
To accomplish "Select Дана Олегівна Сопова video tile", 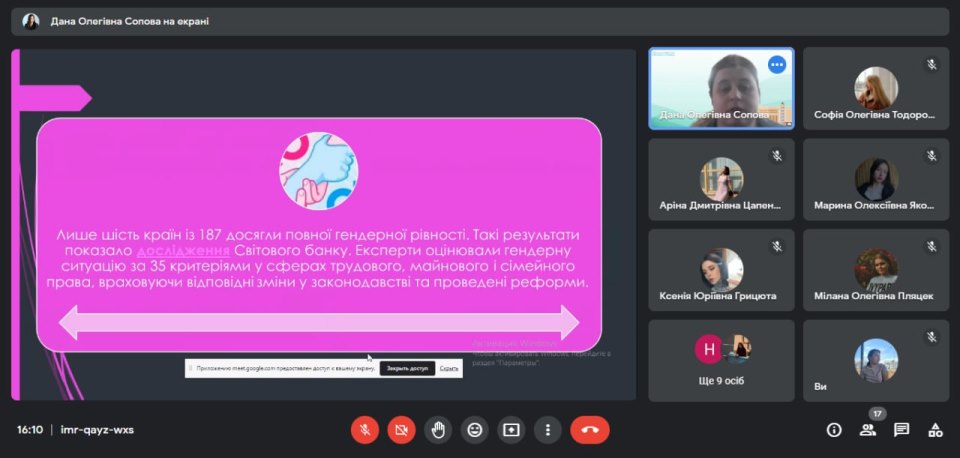I will tap(721, 89).
